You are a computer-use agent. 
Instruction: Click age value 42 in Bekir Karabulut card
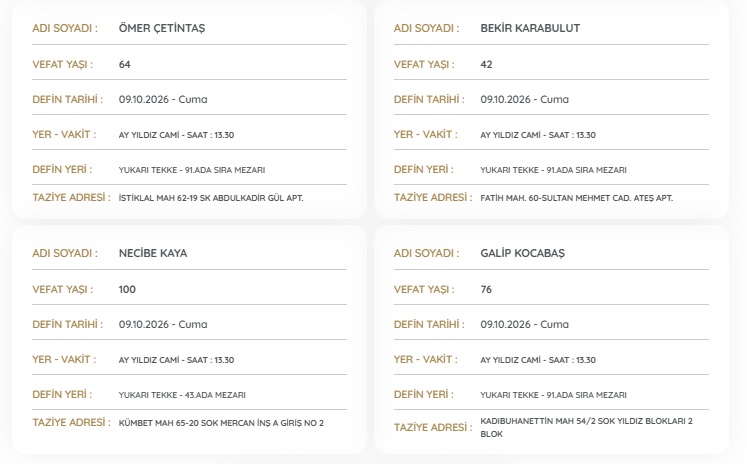(x=486, y=64)
